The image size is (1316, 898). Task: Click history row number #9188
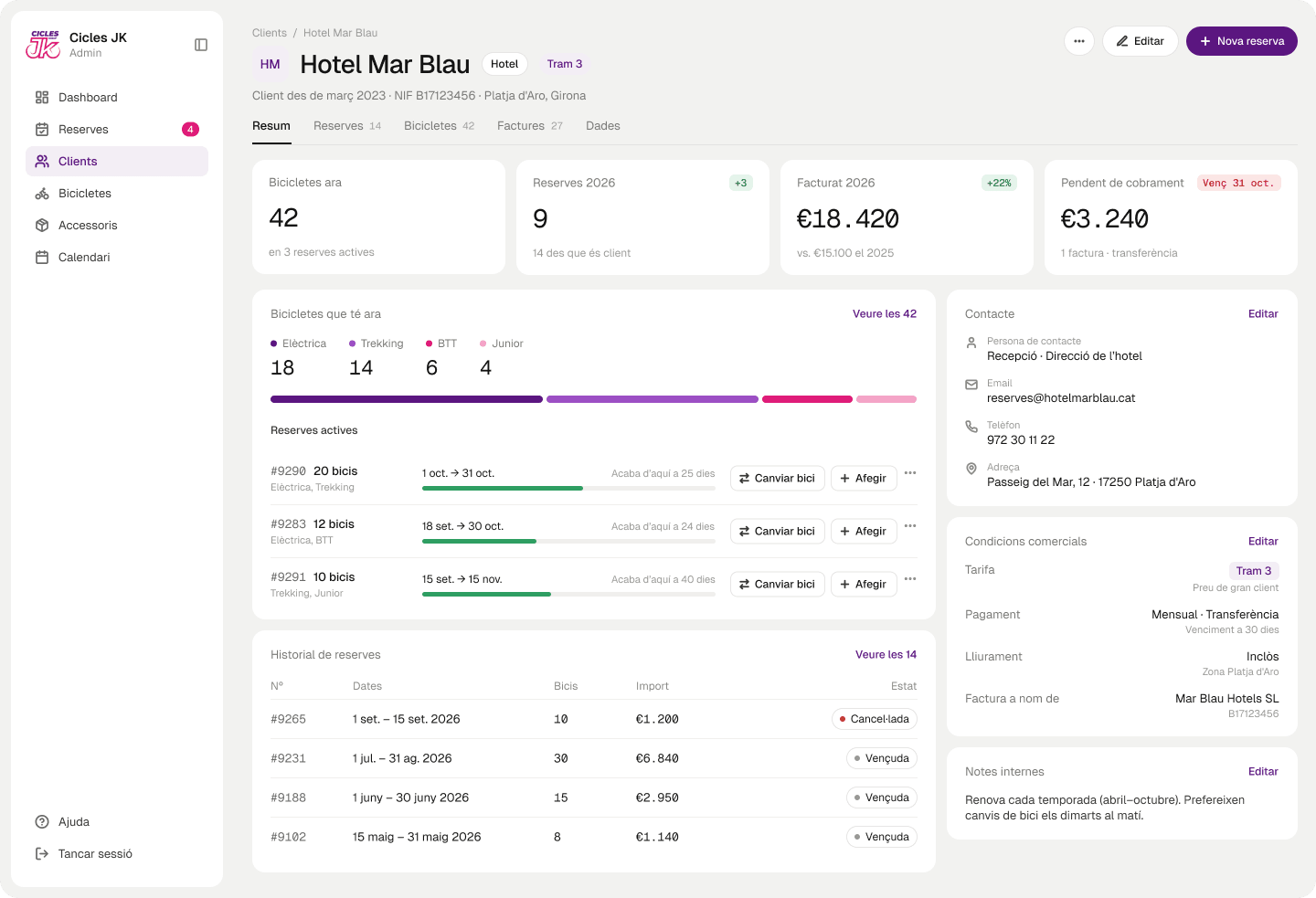pyautogui.click(x=288, y=798)
